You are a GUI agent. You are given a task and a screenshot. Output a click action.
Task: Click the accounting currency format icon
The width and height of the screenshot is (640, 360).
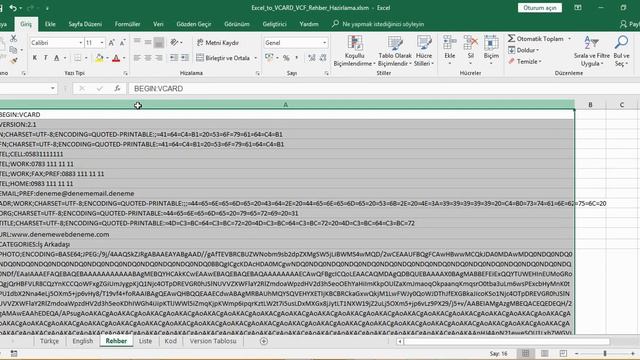tap(269, 58)
